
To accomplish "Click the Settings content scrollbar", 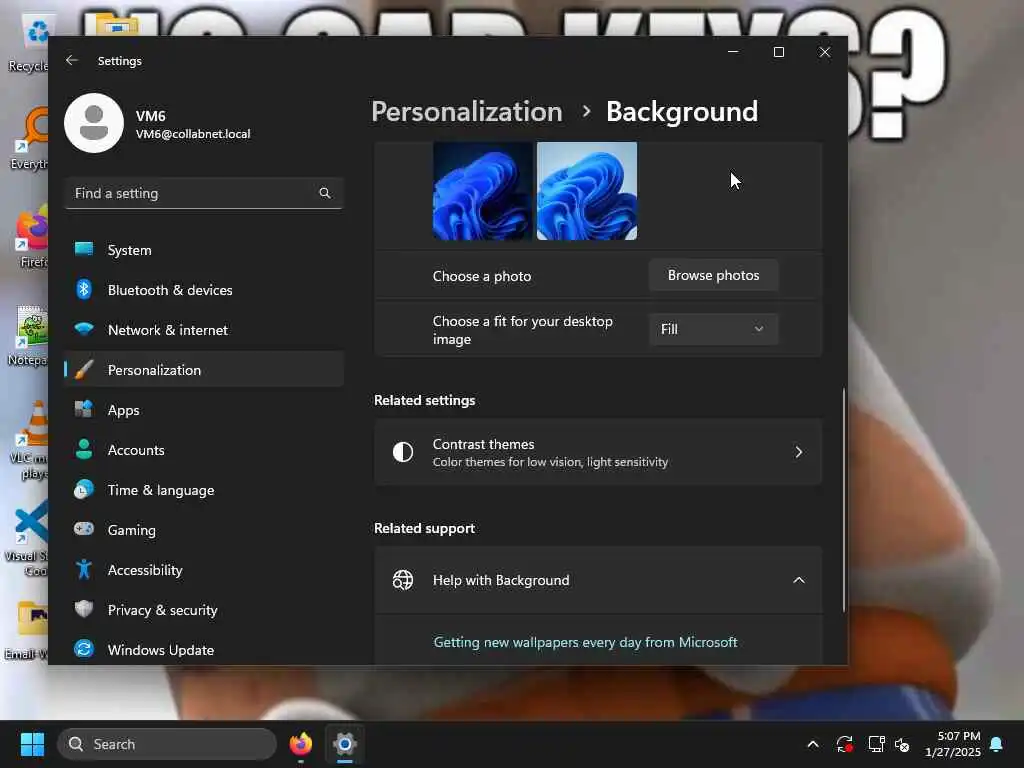I will pyautogui.click(x=843, y=499).
